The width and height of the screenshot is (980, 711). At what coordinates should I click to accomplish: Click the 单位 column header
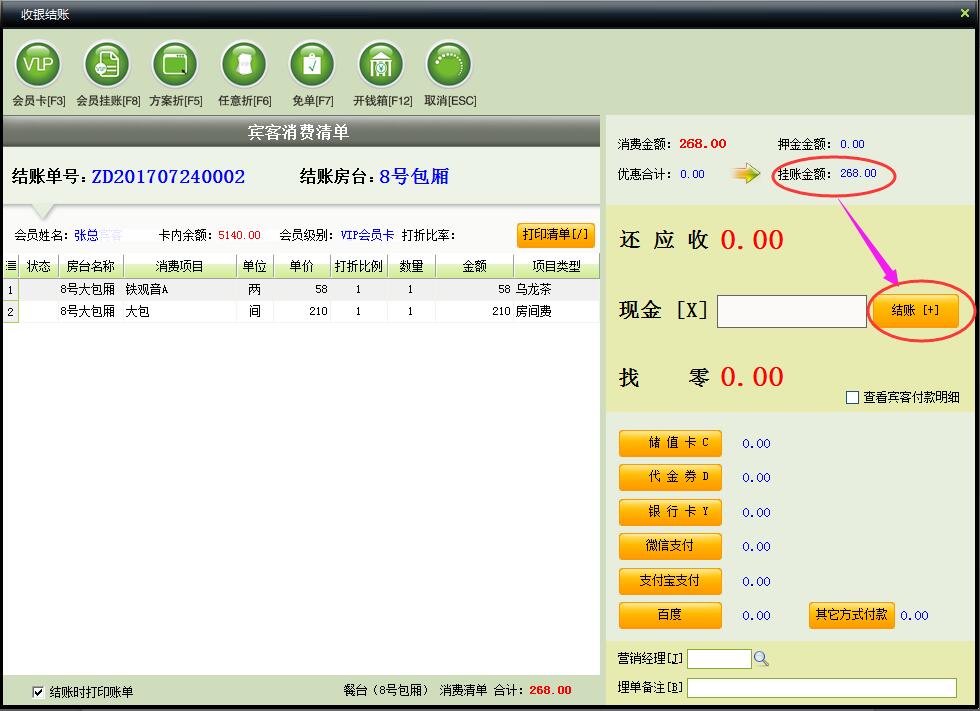(255, 266)
